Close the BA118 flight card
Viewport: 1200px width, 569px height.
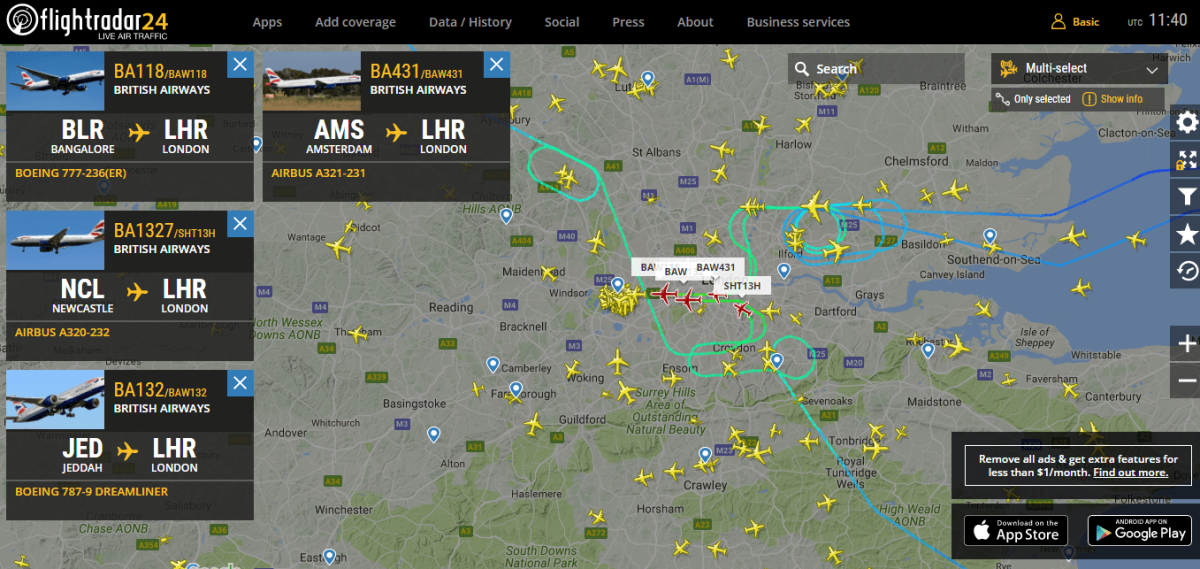[240, 65]
